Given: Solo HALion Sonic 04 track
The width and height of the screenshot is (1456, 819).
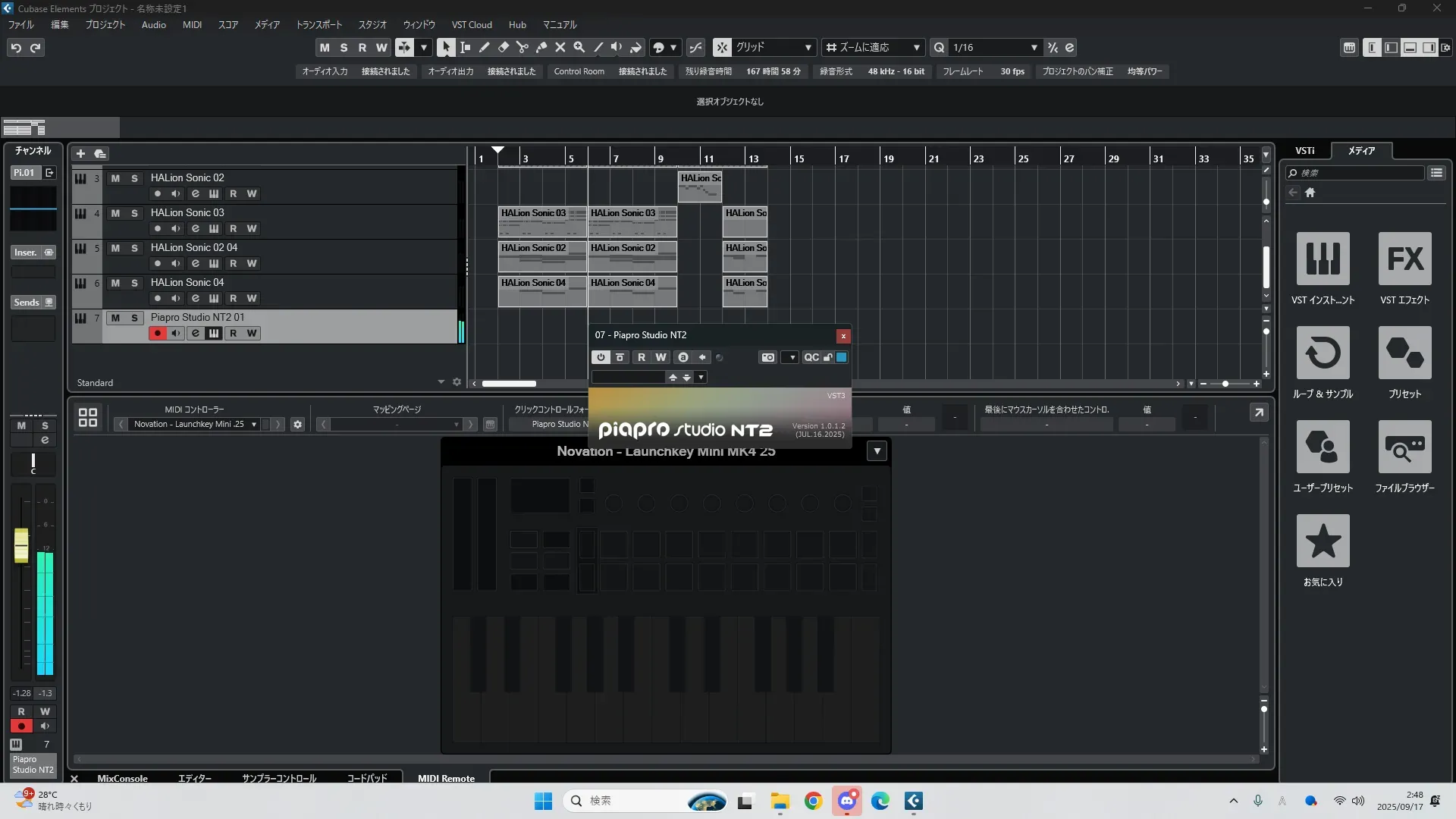Looking at the screenshot, I should coord(134,283).
